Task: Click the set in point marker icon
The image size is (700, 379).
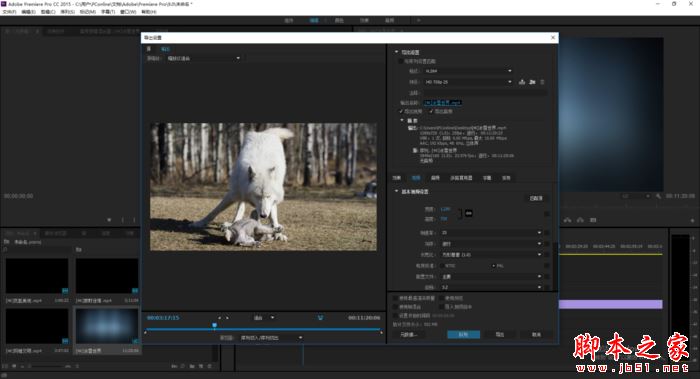Action: pos(220,318)
